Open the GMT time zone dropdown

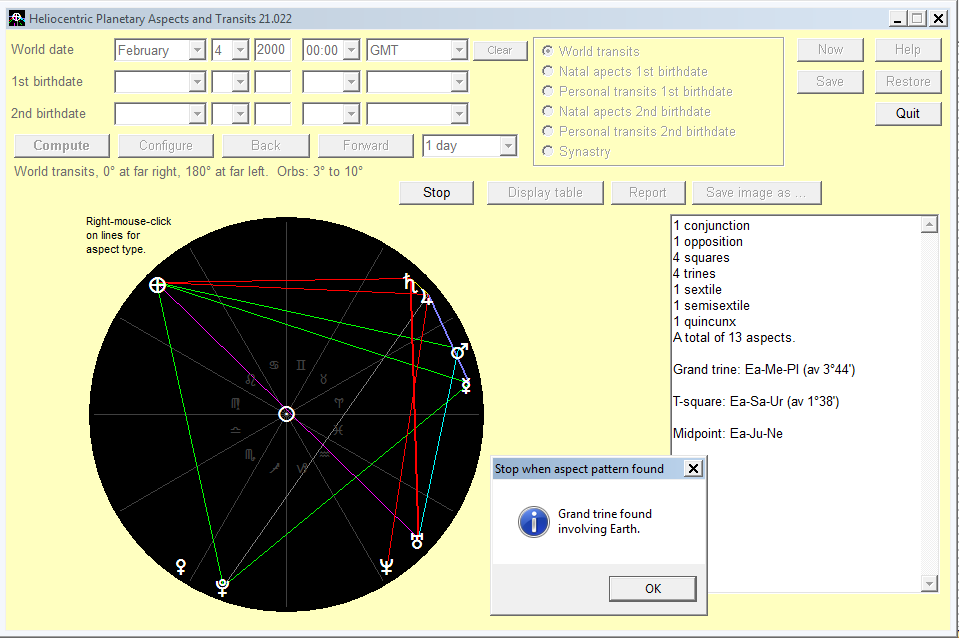pos(459,50)
